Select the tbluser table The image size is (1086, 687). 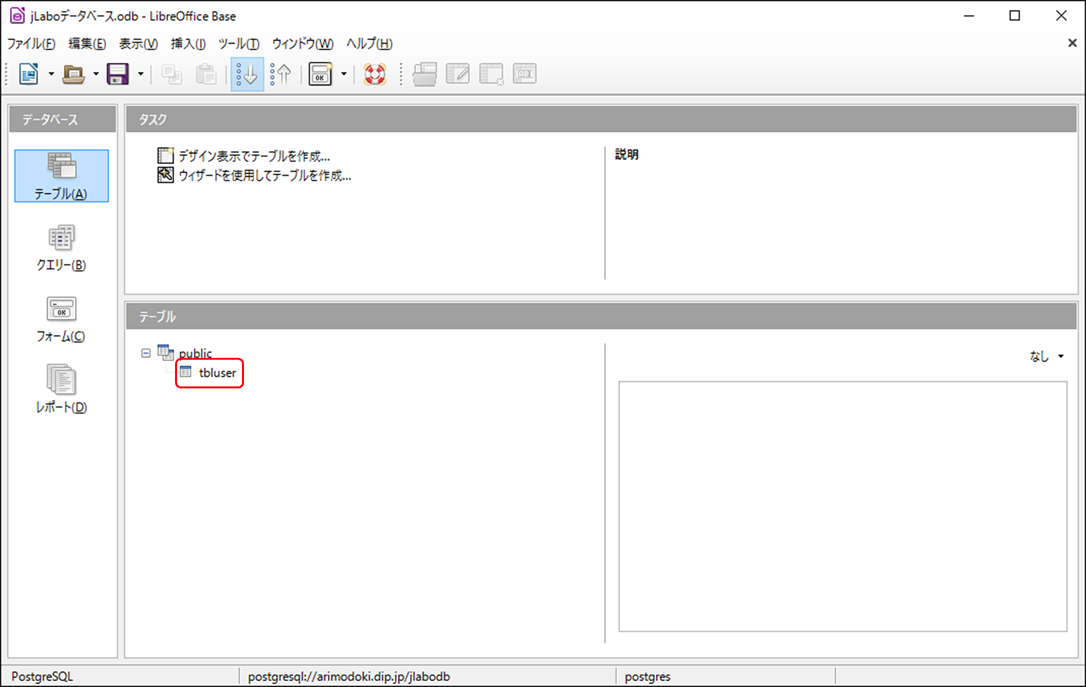coord(217,373)
